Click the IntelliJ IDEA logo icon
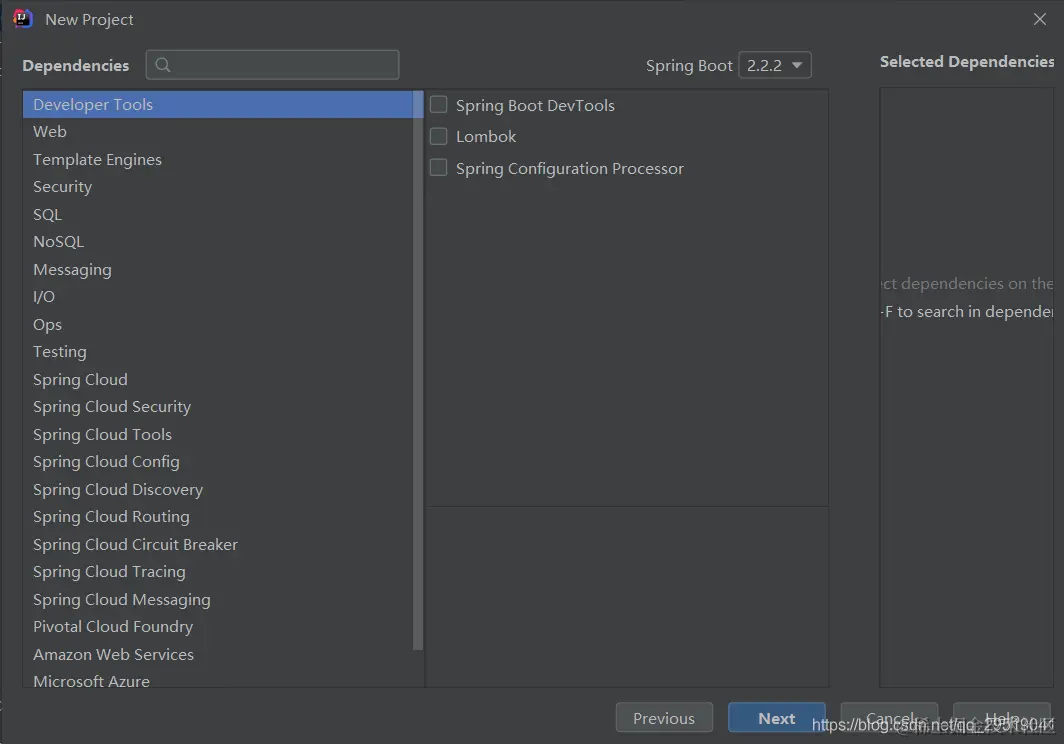 point(22,18)
